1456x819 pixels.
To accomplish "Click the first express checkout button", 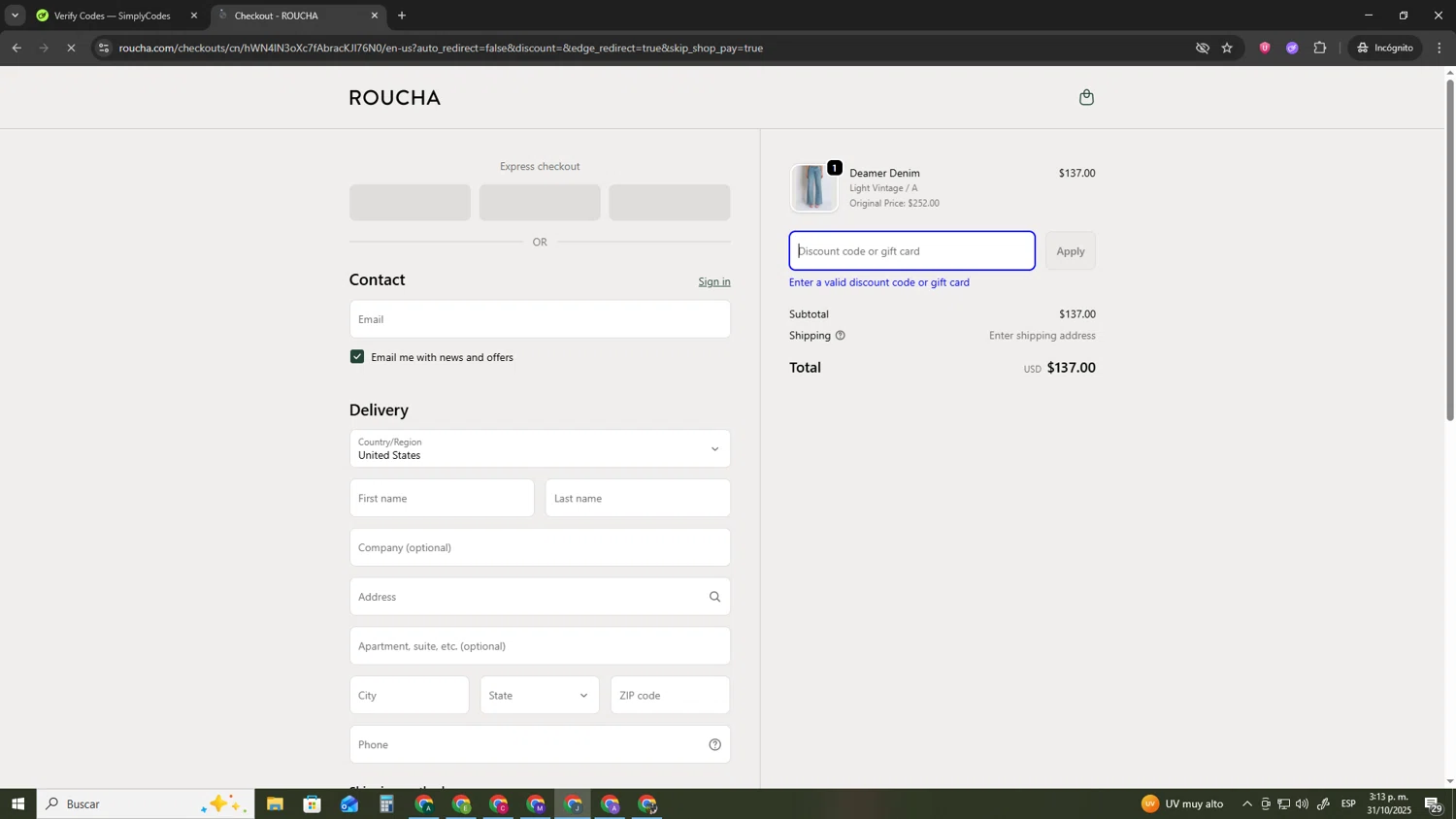I will [410, 203].
